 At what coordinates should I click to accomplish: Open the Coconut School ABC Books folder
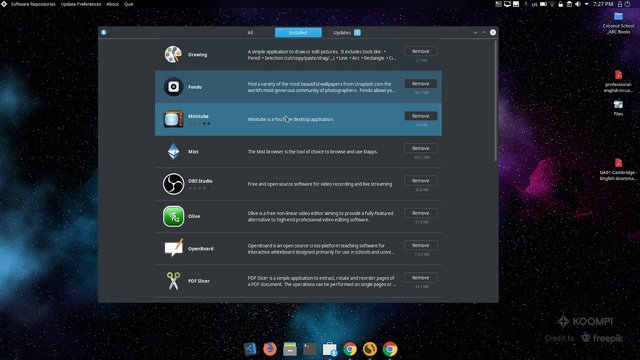pyautogui.click(x=618, y=23)
